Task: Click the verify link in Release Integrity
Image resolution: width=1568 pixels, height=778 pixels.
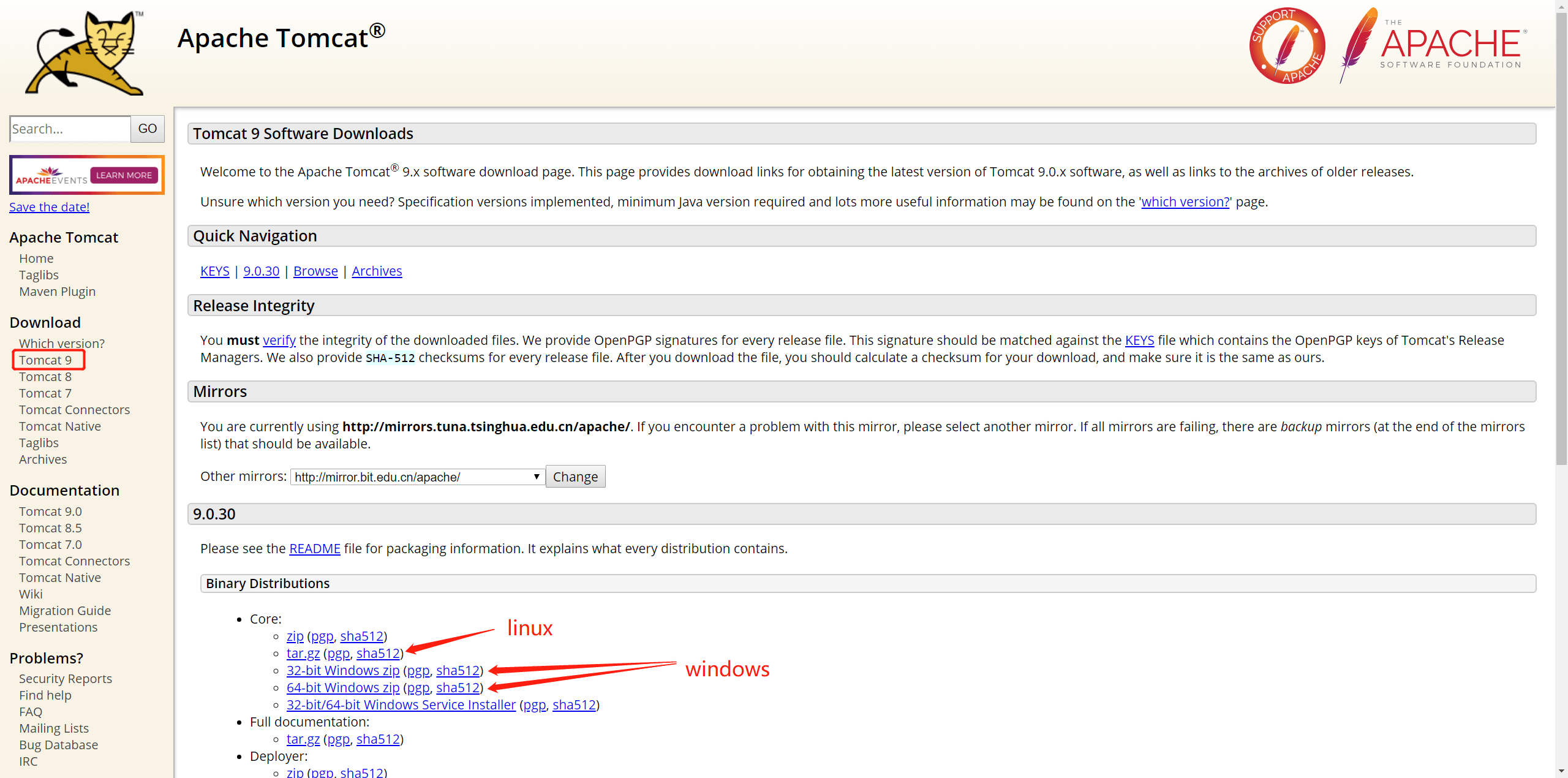Action: [279, 341]
